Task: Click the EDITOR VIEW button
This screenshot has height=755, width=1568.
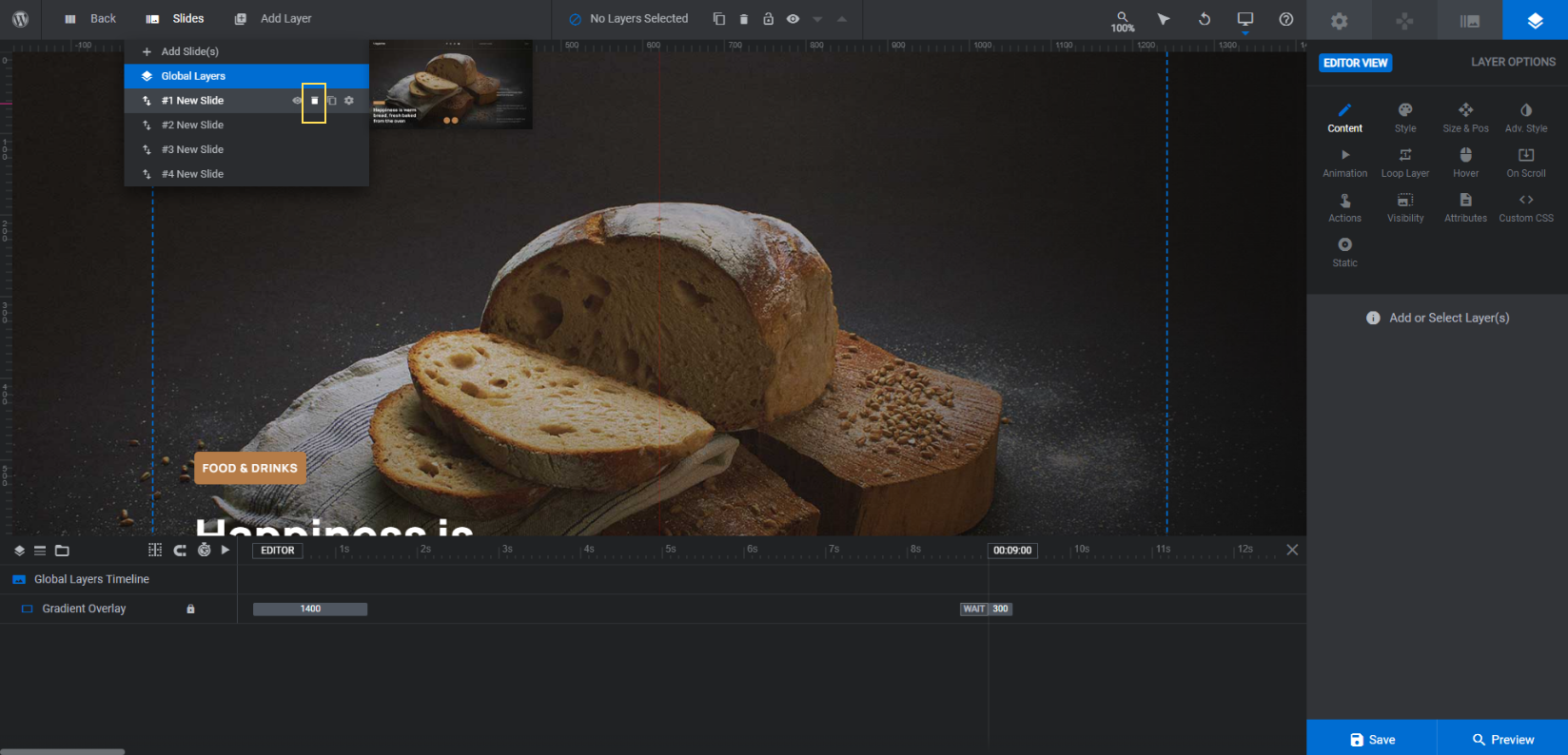Action: tap(1356, 63)
